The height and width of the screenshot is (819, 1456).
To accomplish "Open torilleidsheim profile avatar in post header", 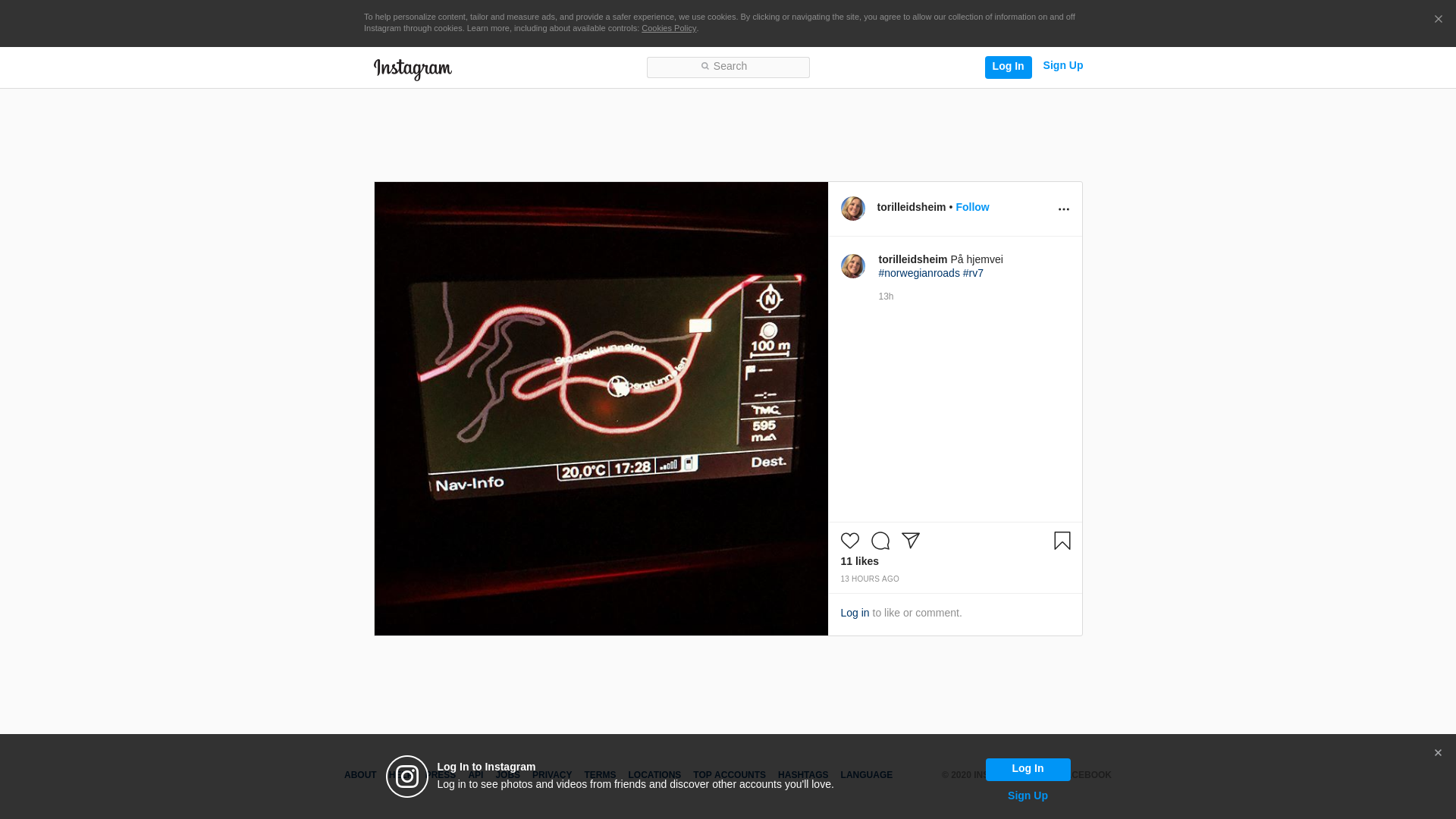I will [x=852, y=209].
